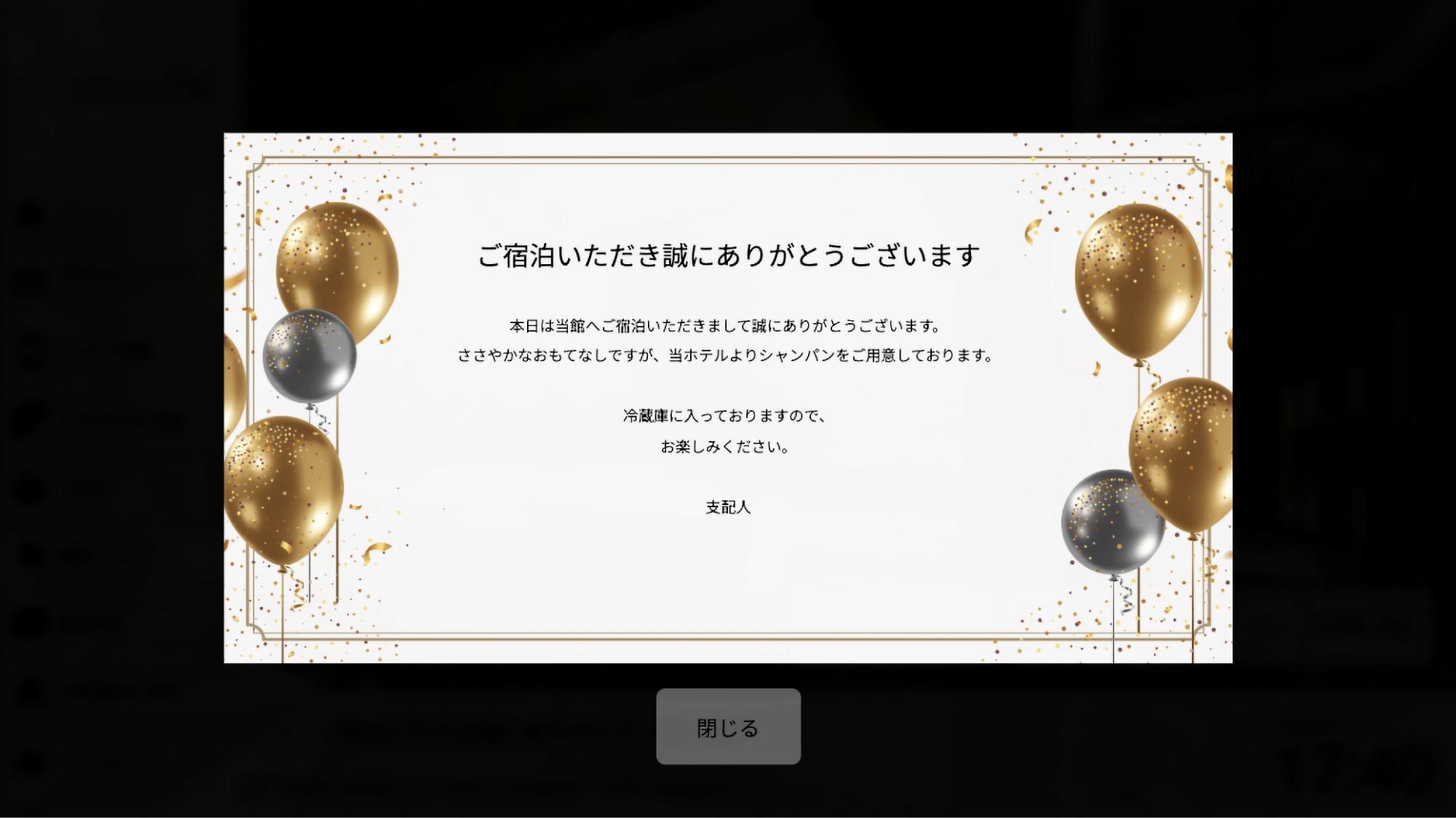Click the large gold balloon at top right
1456x818 pixels.
[1138, 280]
